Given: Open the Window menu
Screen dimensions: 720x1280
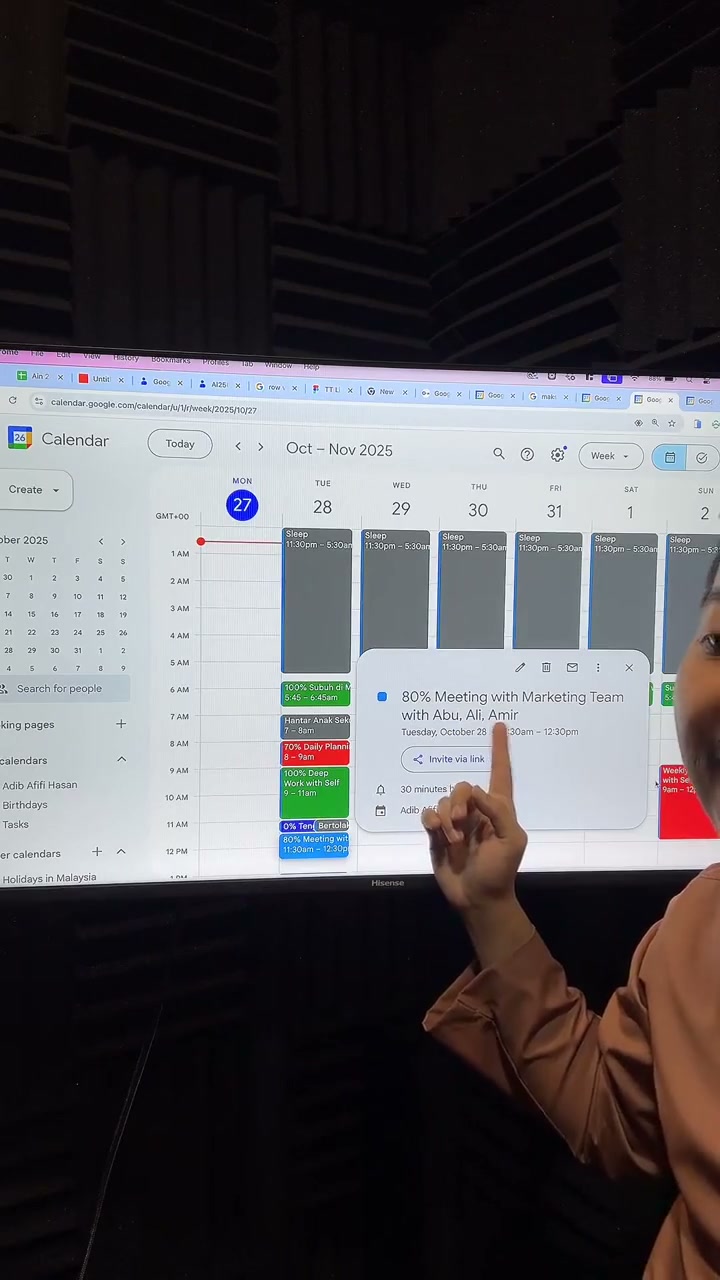Looking at the screenshot, I should point(279,365).
